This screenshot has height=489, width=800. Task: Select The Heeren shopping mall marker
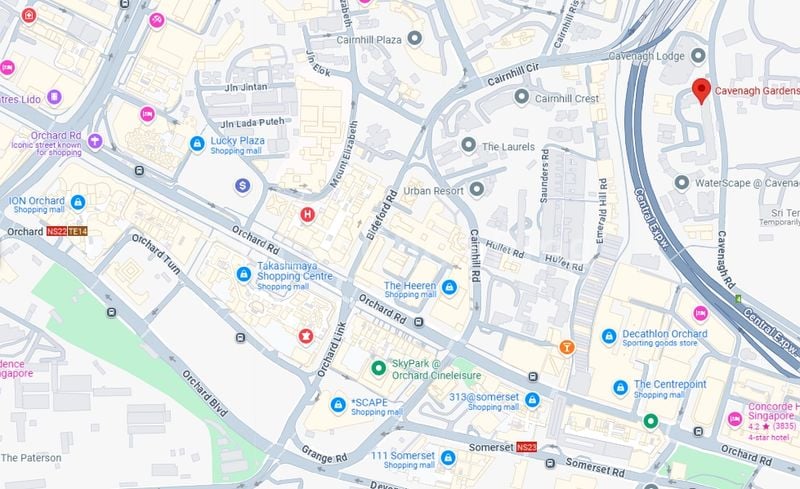(x=449, y=287)
